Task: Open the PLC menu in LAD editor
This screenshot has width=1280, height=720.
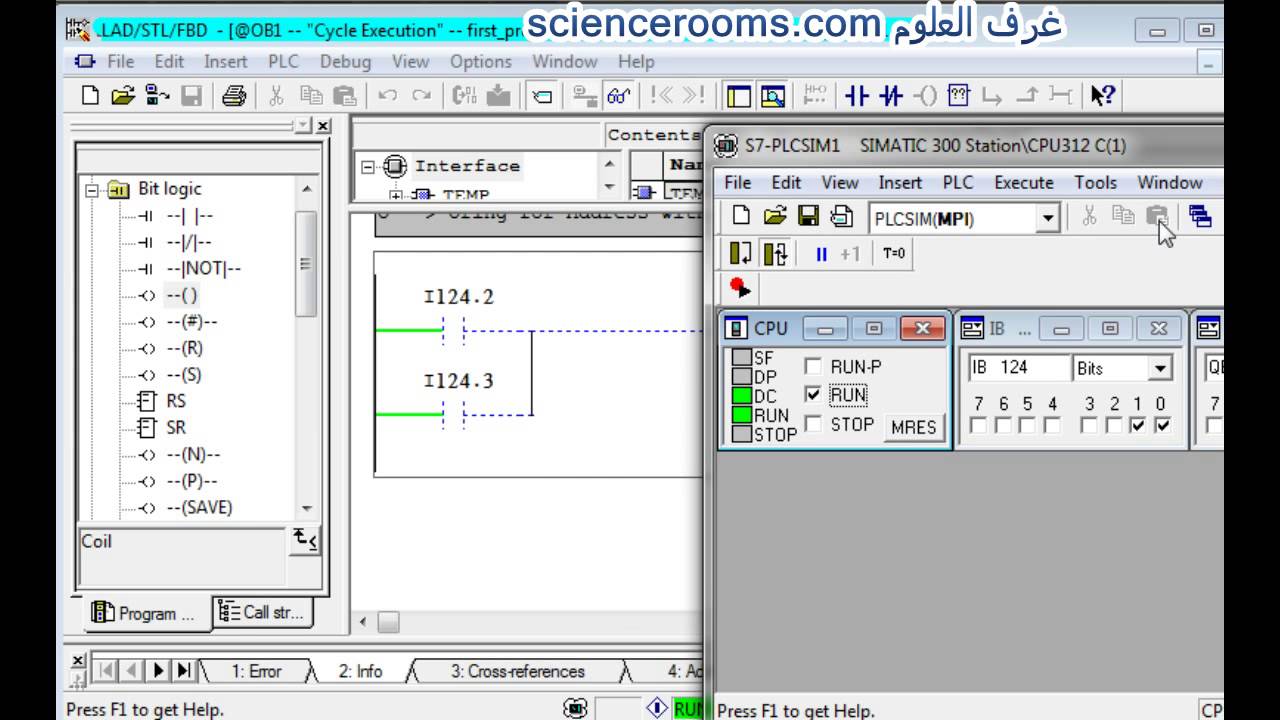Action: coord(283,61)
